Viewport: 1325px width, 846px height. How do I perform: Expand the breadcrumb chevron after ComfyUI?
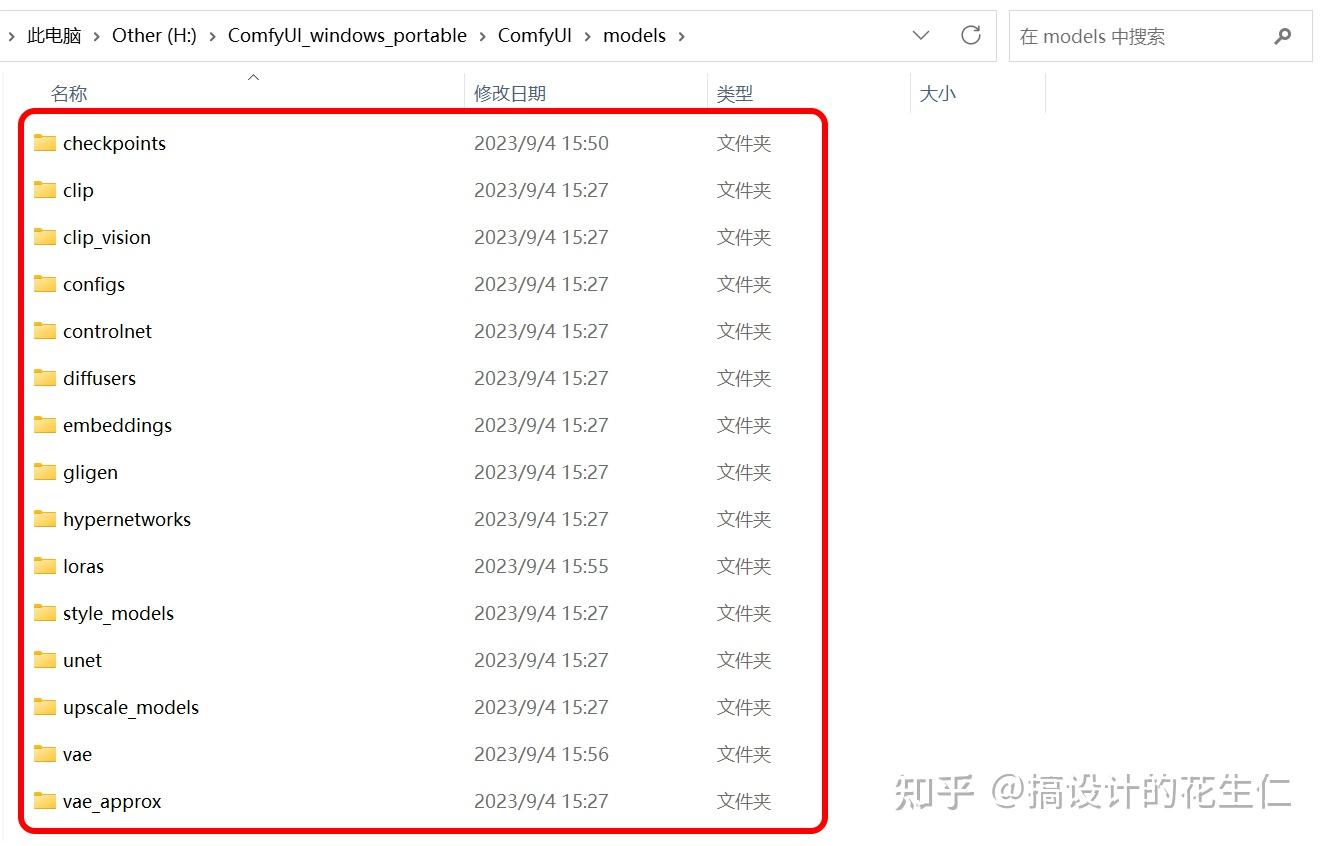coord(586,35)
